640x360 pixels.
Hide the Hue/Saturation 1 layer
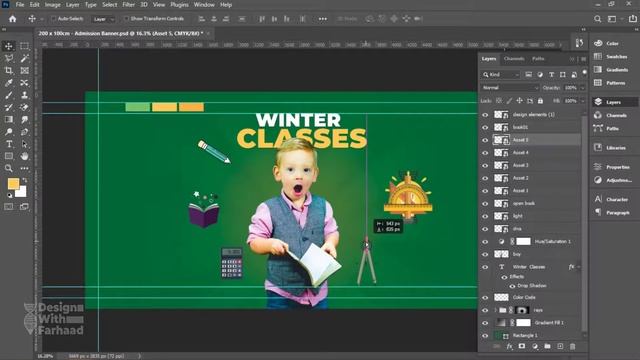tap(485, 242)
